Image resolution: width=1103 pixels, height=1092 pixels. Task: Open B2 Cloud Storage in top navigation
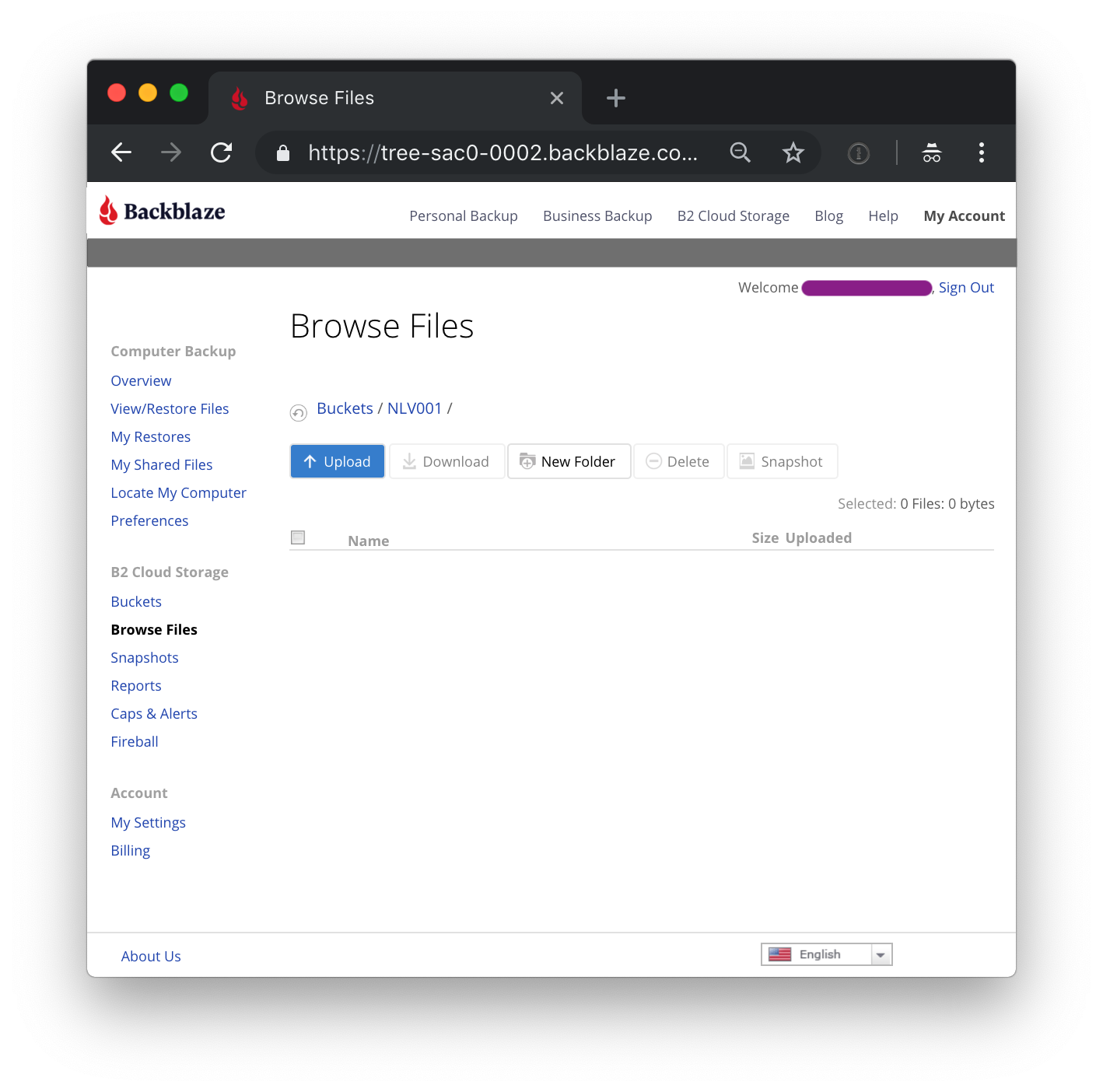[734, 216]
